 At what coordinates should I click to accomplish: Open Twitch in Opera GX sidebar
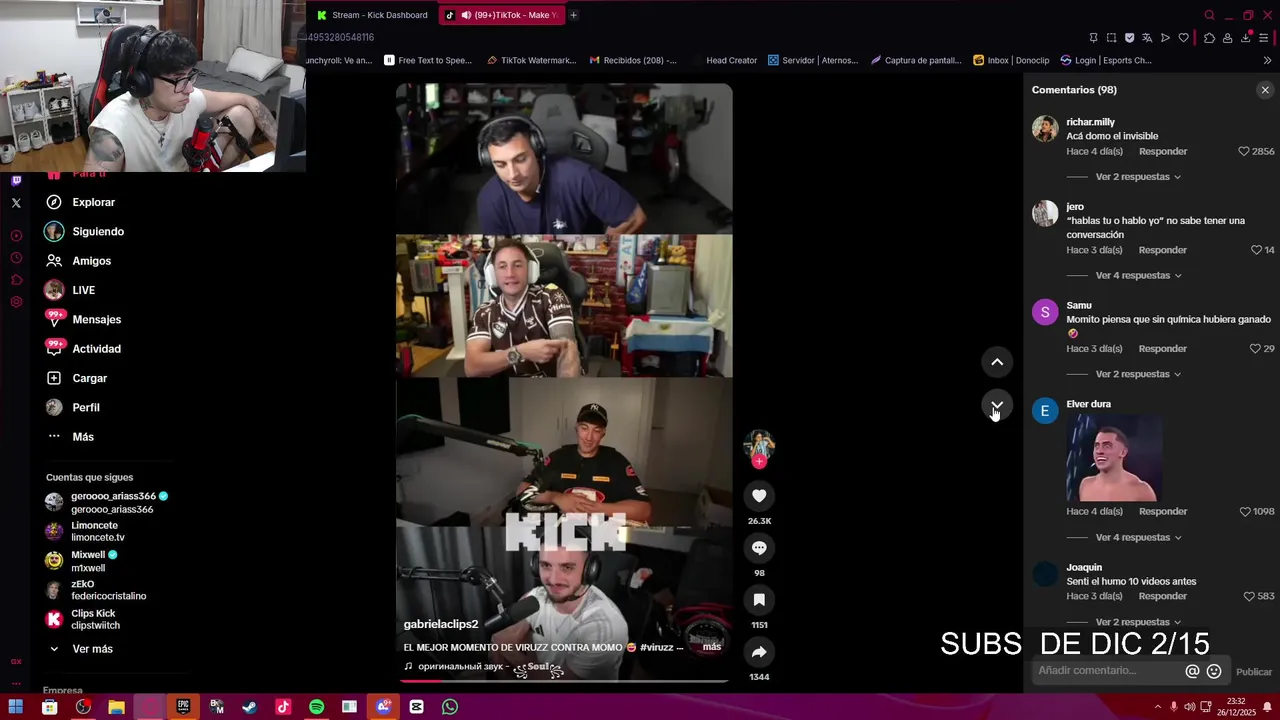point(16,181)
